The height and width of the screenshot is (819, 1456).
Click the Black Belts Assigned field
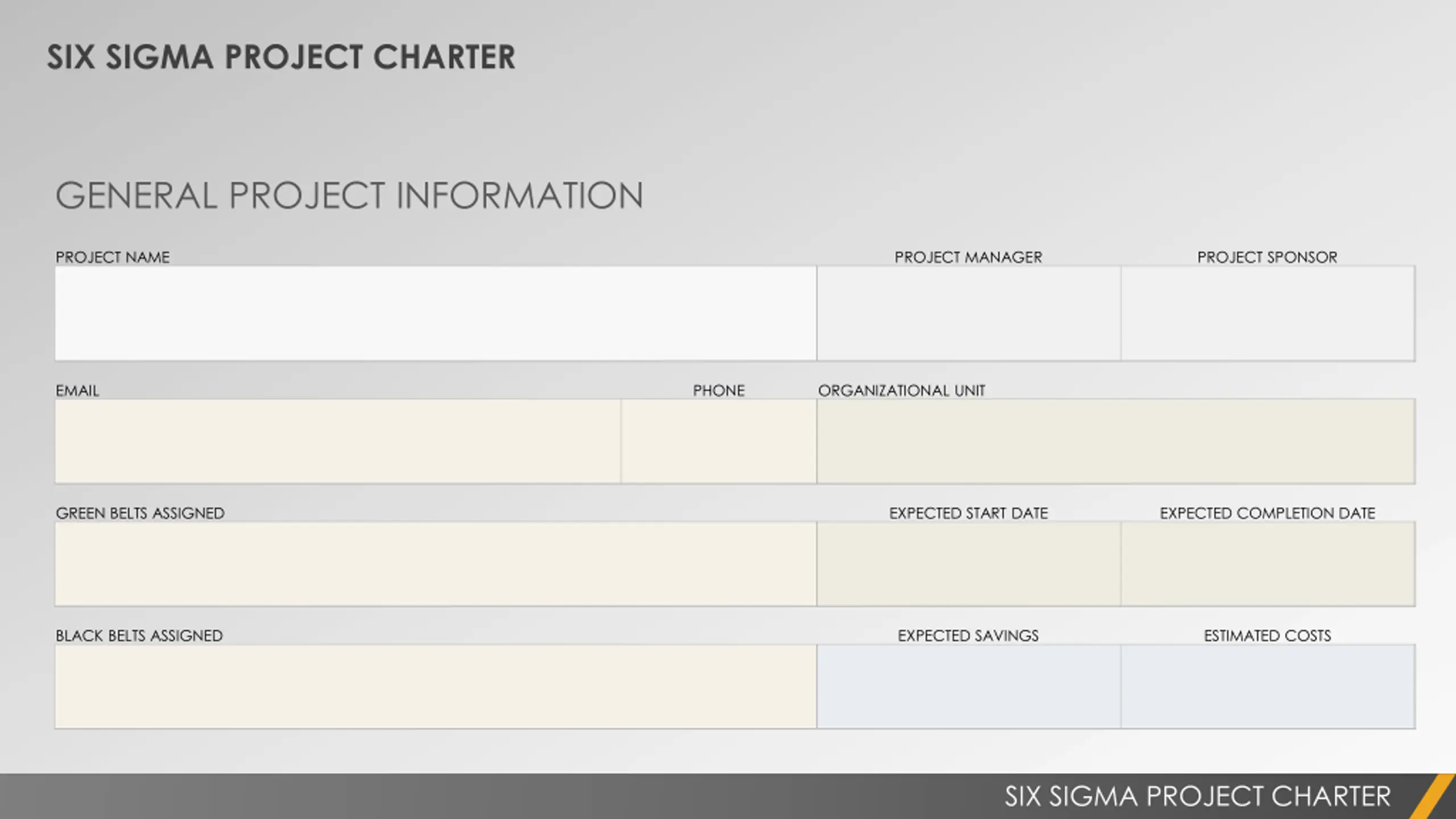[x=436, y=686]
